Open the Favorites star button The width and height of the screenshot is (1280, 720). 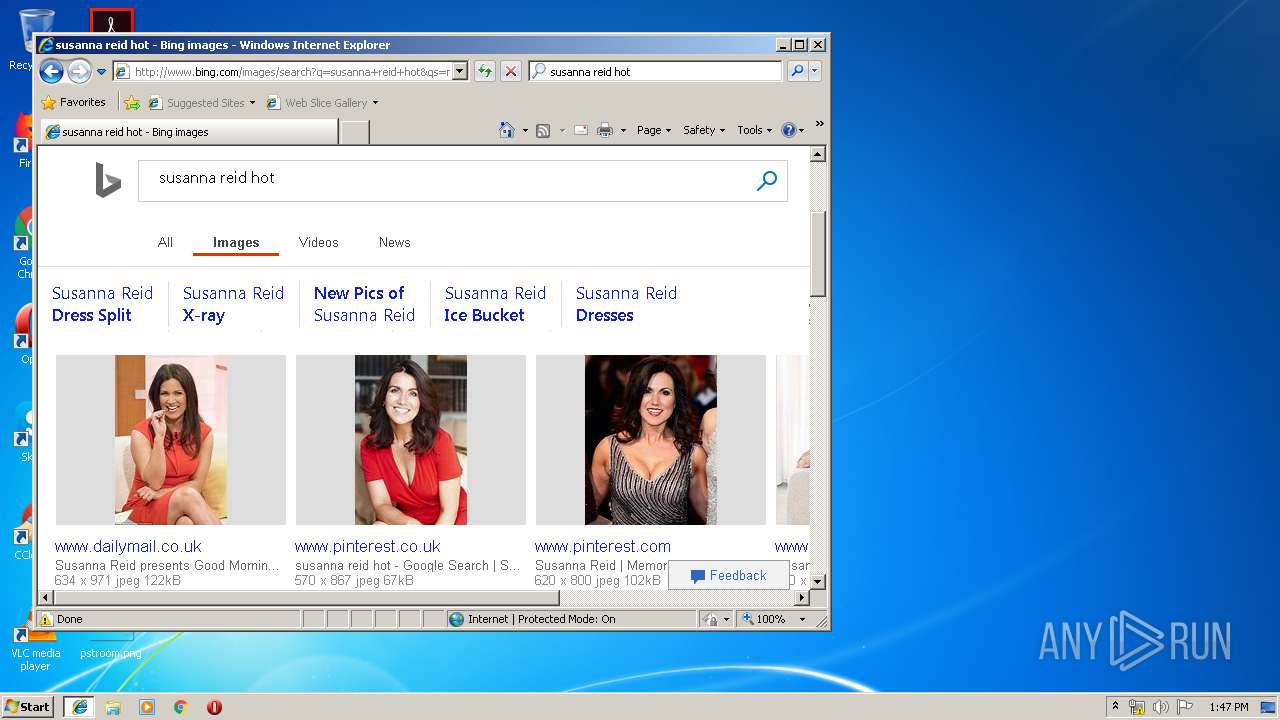(x=73, y=102)
